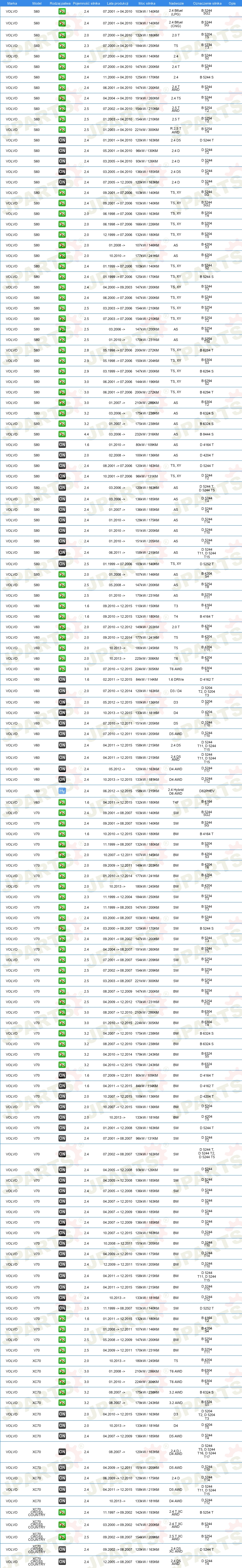Screen dimensions: 242x1568
Task: Click the ON diesel icon for S60 93kW/126KM
Action: click(x=62, y=161)
